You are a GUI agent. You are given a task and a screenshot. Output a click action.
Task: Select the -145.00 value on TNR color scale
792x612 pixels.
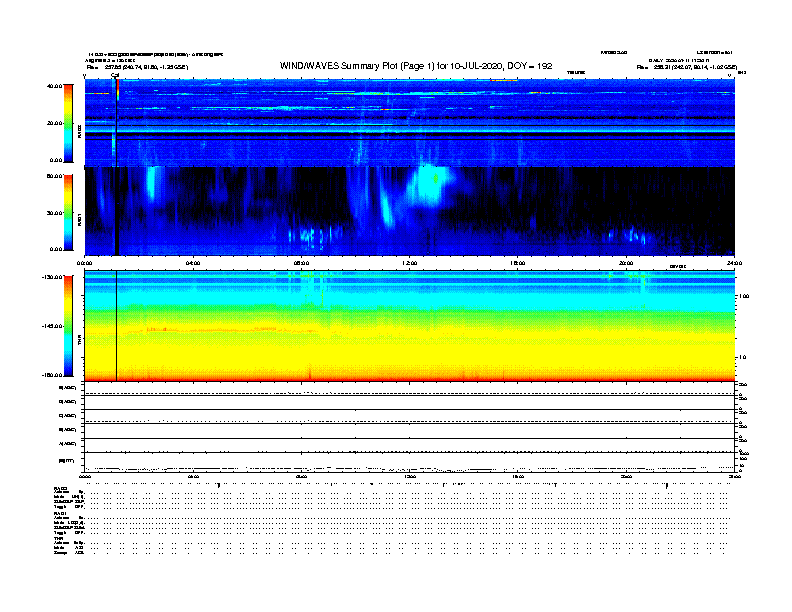coord(52,326)
